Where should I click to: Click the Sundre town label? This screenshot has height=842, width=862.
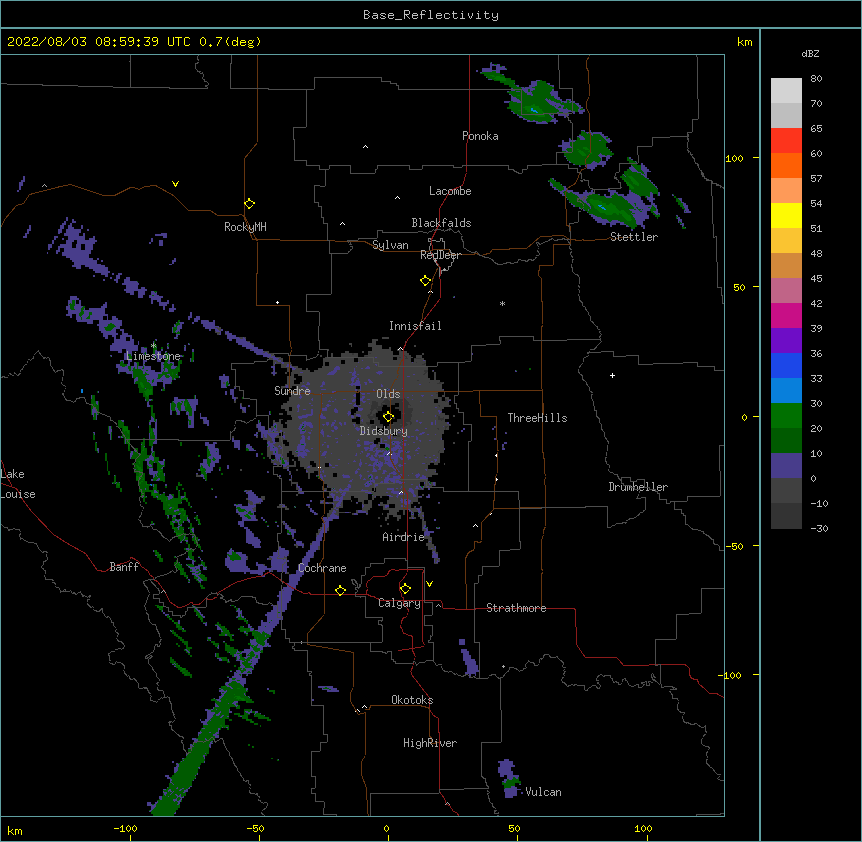click(x=292, y=391)
